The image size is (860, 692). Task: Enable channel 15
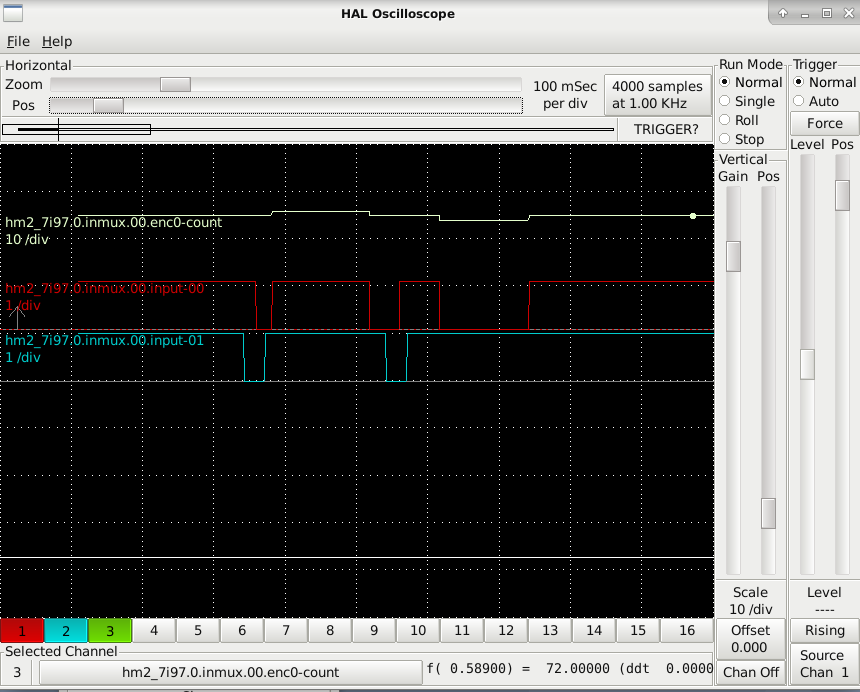[x=638, y=631]
